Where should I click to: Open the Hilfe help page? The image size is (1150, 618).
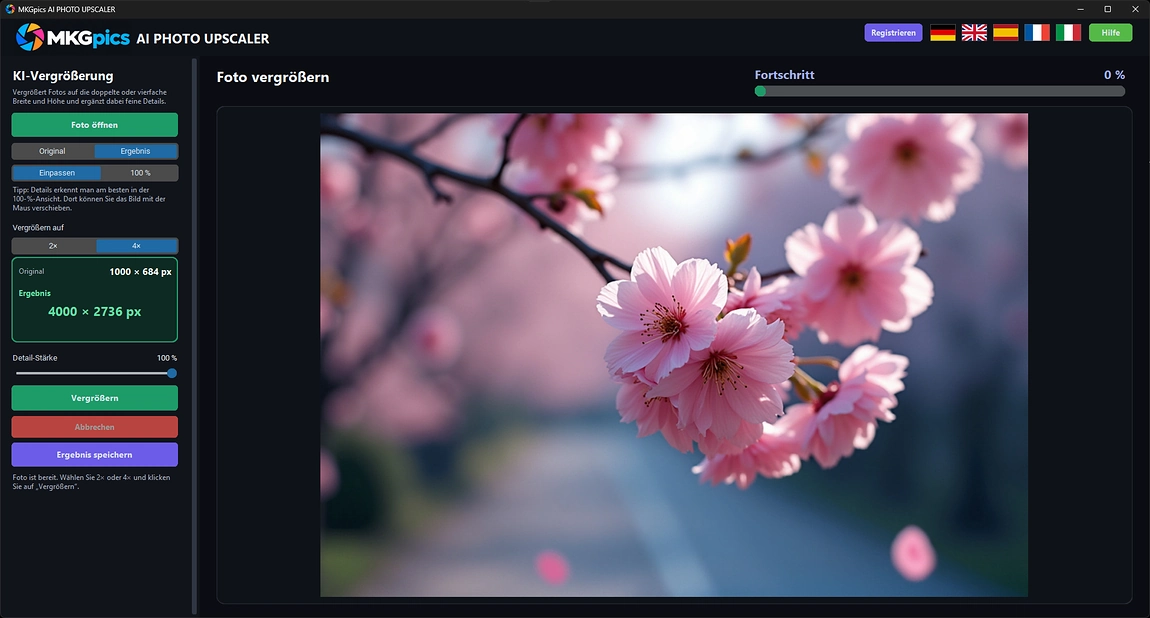coord(1110,32)
